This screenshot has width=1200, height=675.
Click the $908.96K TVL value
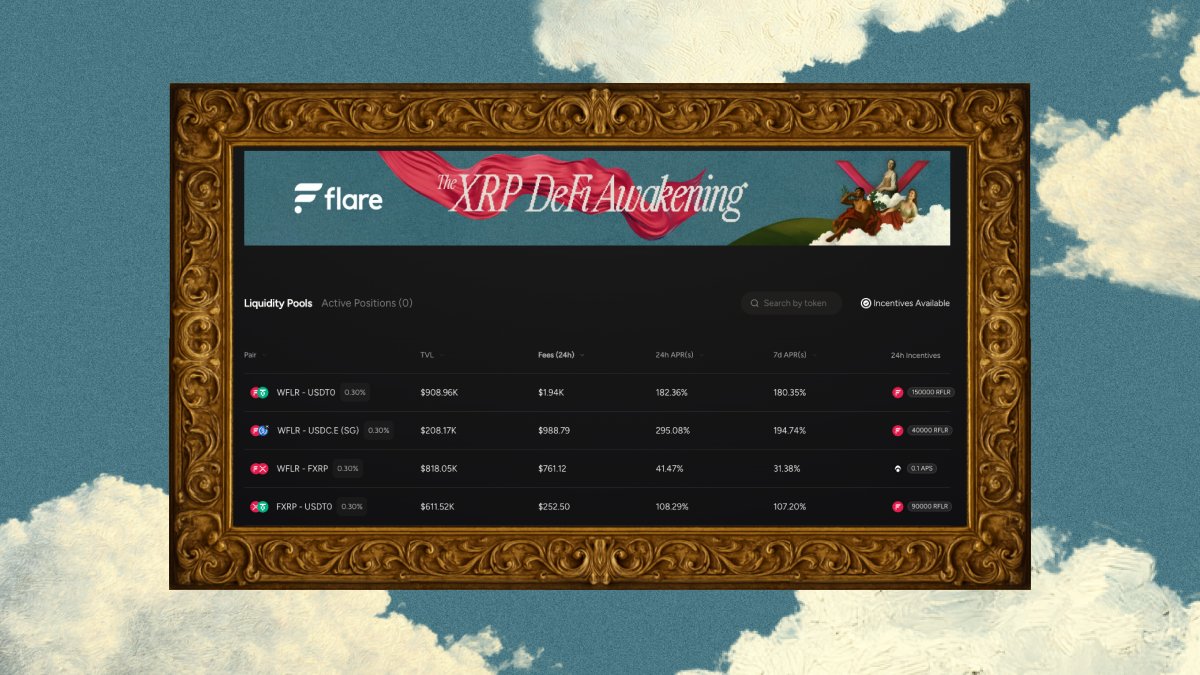coord(439,393)
